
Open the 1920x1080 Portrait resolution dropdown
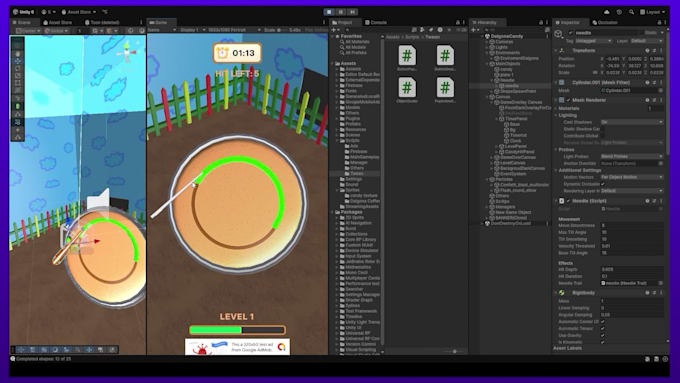click(234, 30)
